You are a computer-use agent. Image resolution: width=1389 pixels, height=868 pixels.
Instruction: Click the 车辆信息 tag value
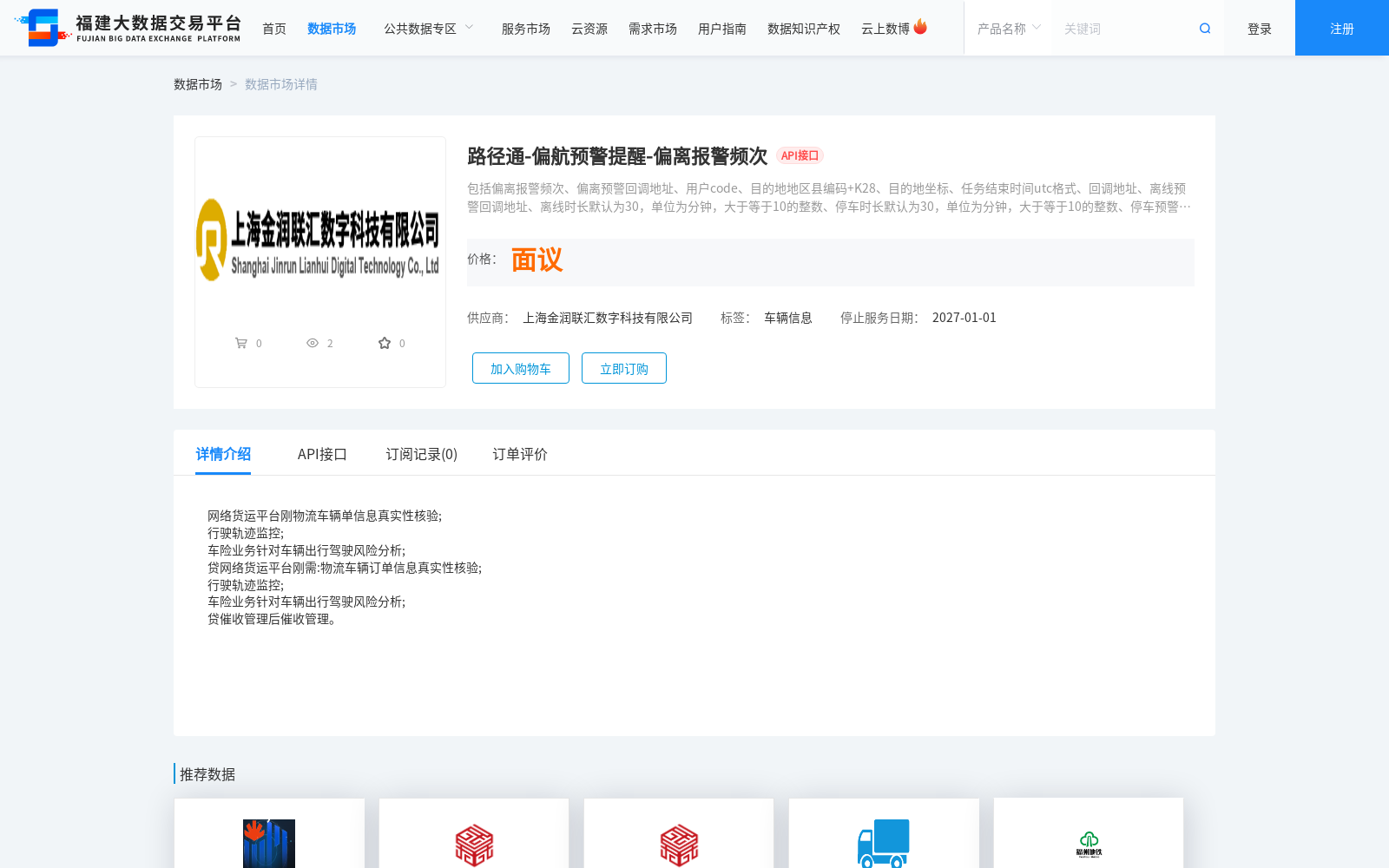(788, 318)
